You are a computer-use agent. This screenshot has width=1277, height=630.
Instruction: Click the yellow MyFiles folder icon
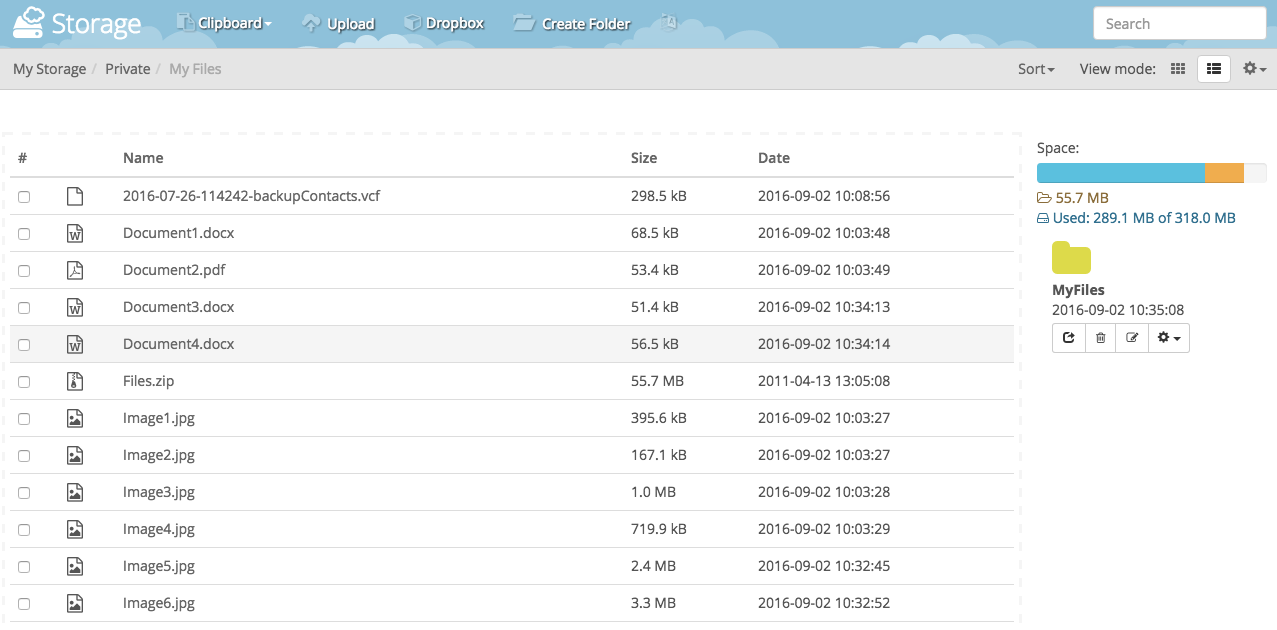pyautogui.click(x=1071, y=258)
